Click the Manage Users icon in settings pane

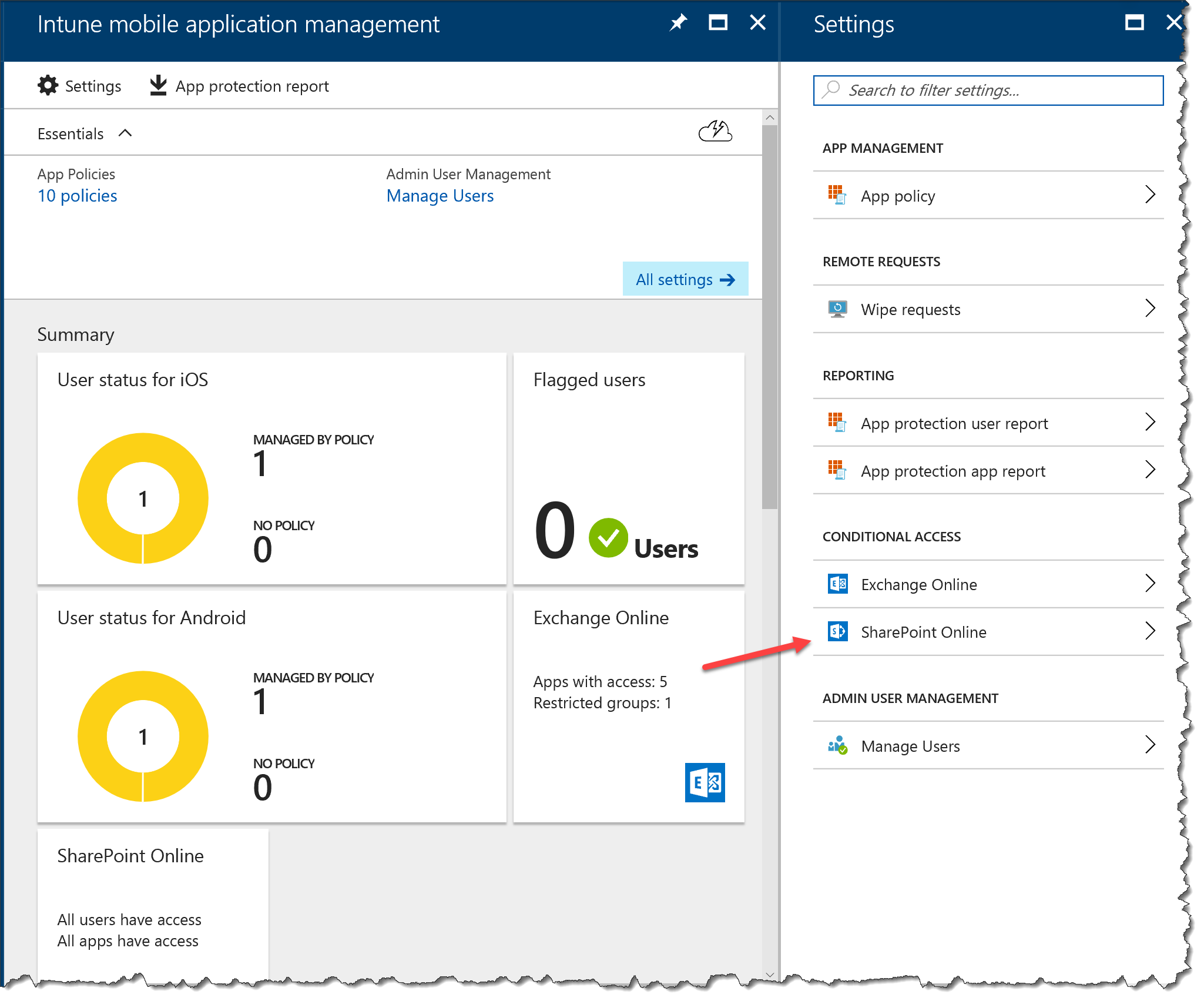837,745
